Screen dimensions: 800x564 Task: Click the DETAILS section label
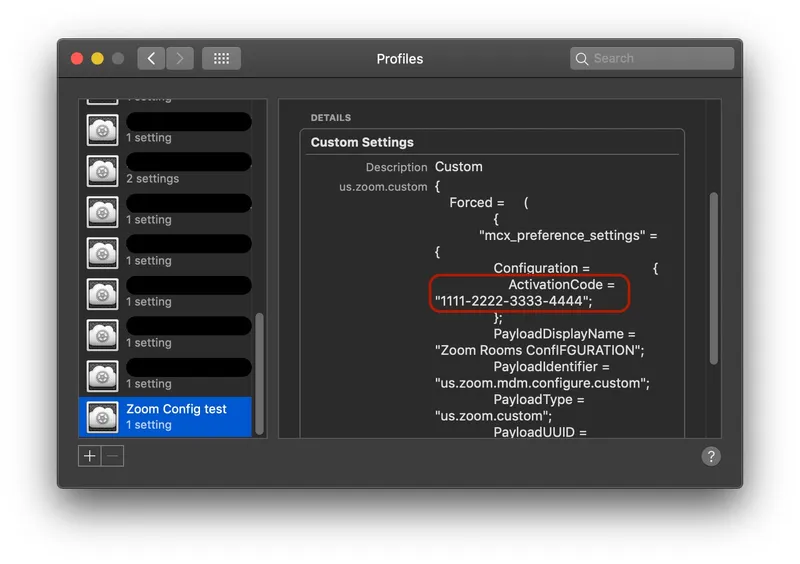pos(331,117)
